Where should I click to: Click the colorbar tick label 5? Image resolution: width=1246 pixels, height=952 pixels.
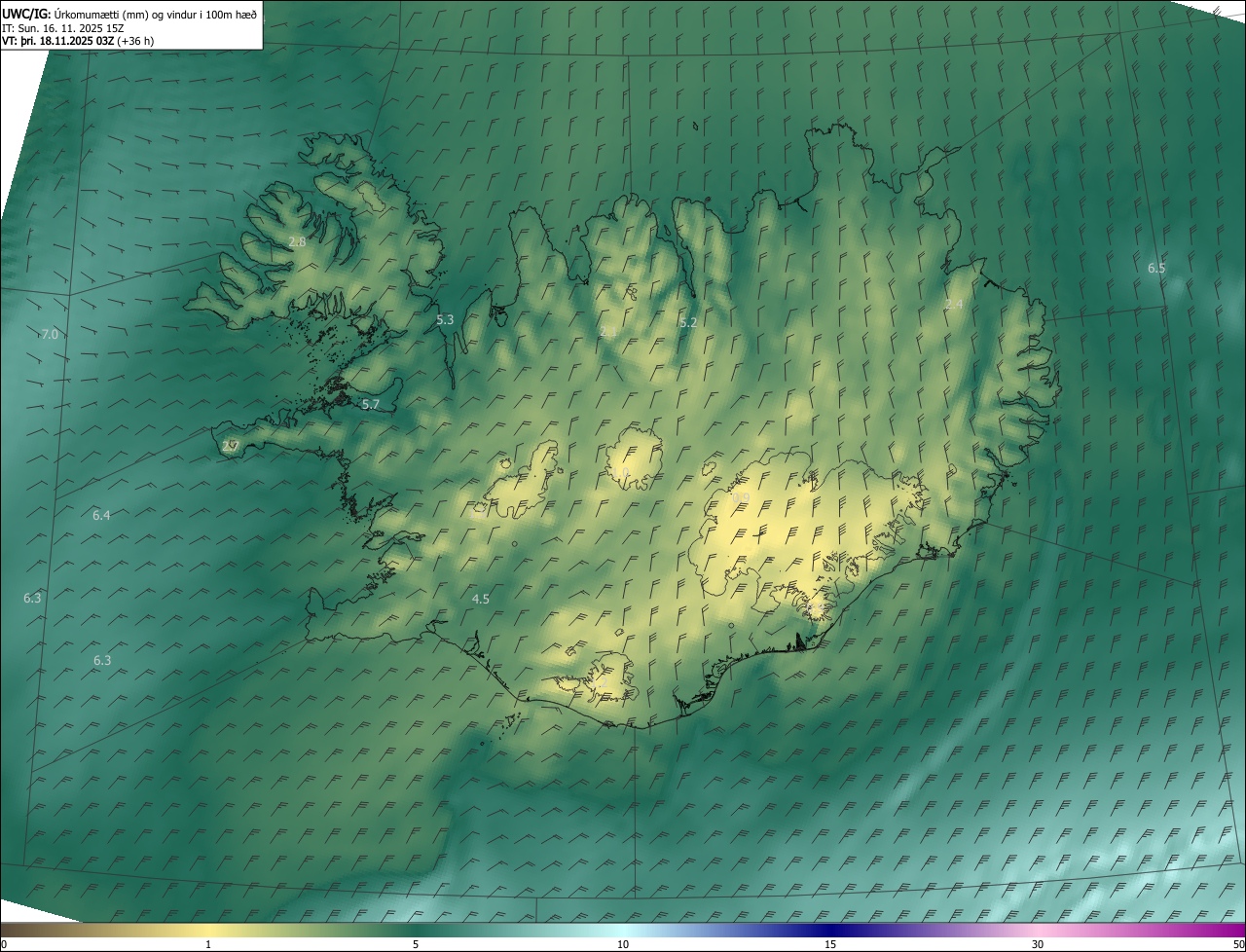point(416,944)
